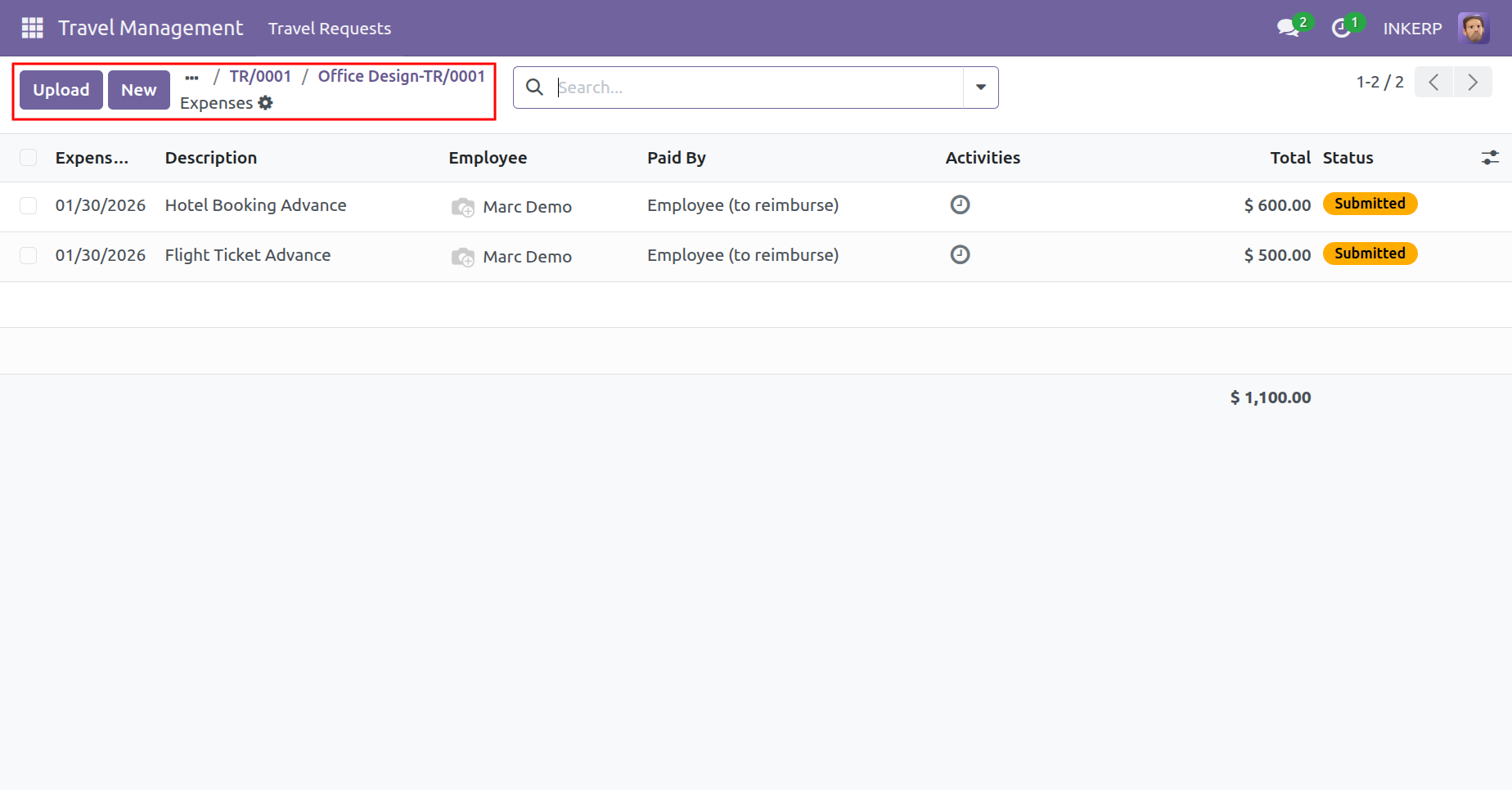The image size is (1512, 790).
Task: Open the conversations chat icon
Action: pyautogui.click(x=1289, y=29)
